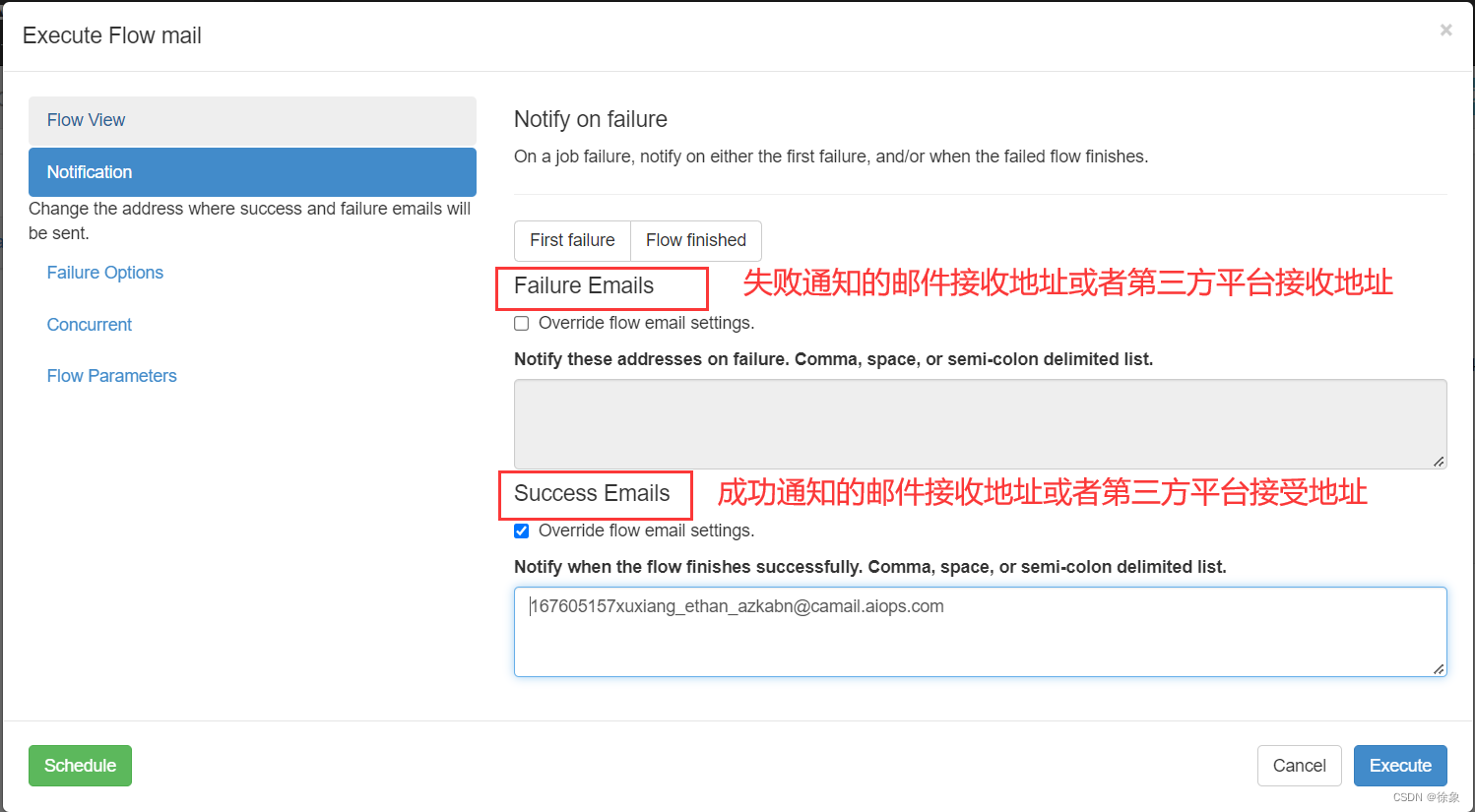
Task: Click the resize grip of the failure emails box
Action: (x=1439, y=462)
